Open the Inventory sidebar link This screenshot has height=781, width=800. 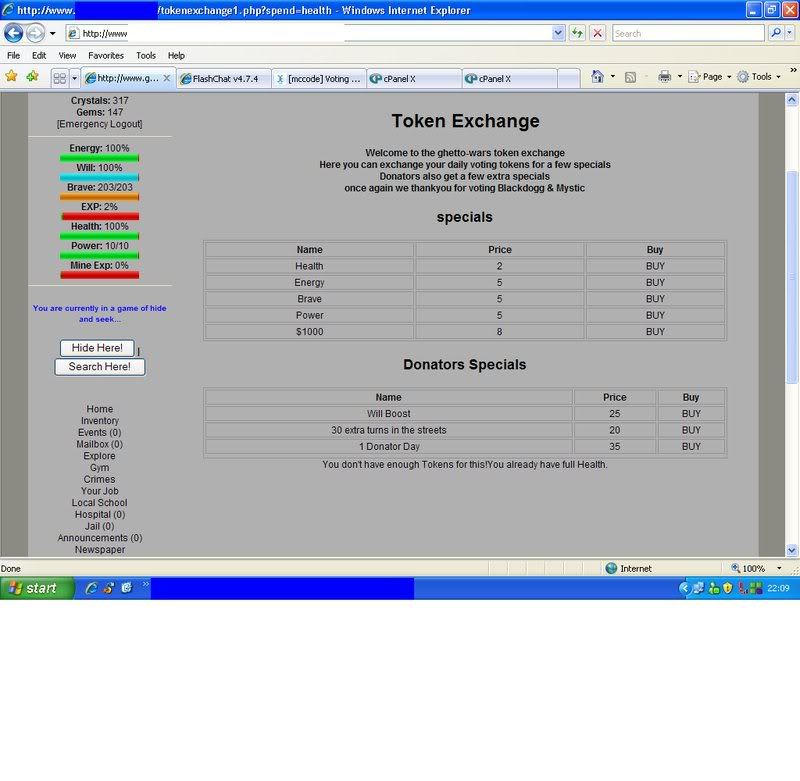pyautogui.click(x=99, y=421)
